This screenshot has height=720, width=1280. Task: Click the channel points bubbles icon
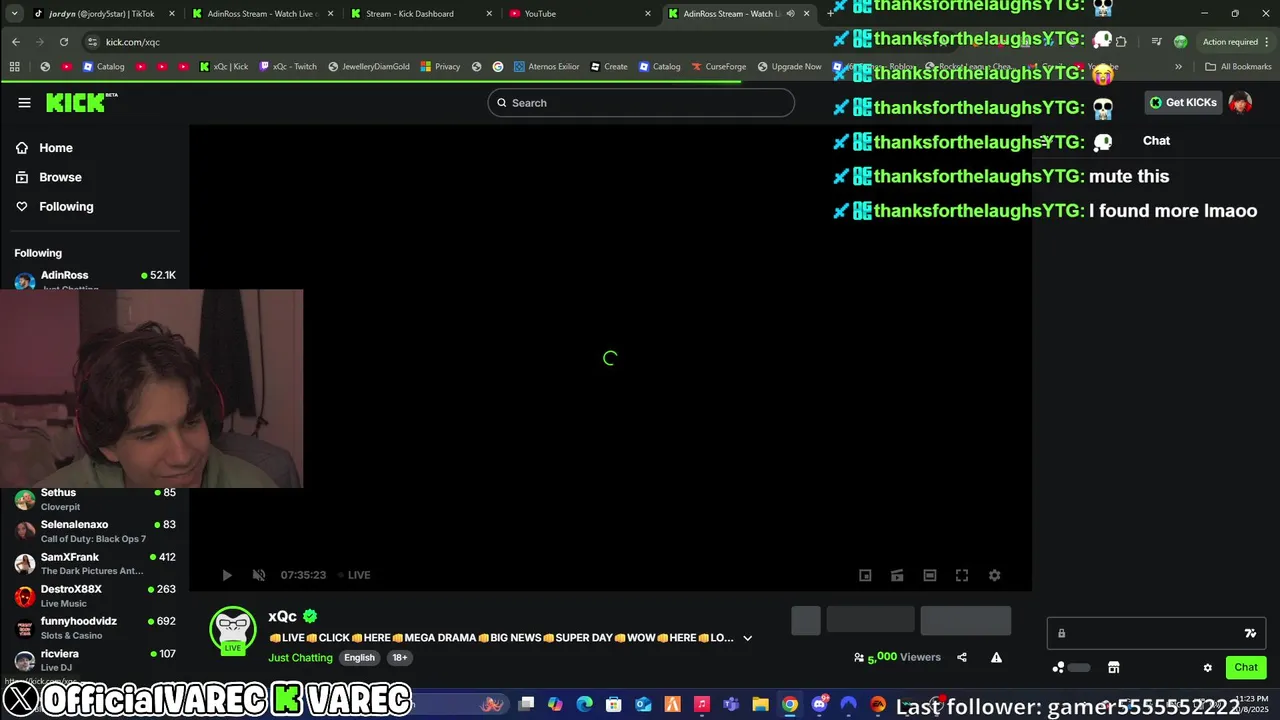point(1059,667)
